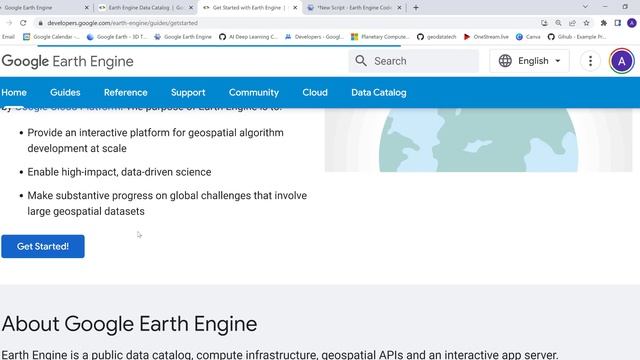Reload the current page
This screenshot has width=640, height=360.
pyautogui.click(x=23, y=23)
